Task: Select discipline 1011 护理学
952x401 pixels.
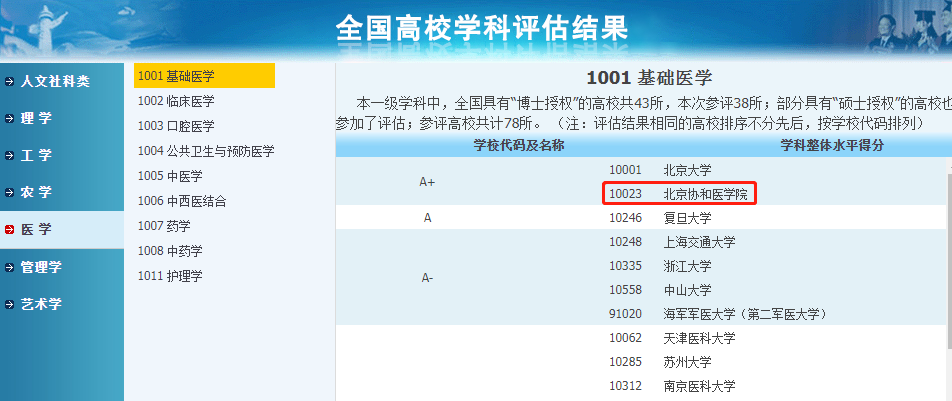Action: point(170,276)
